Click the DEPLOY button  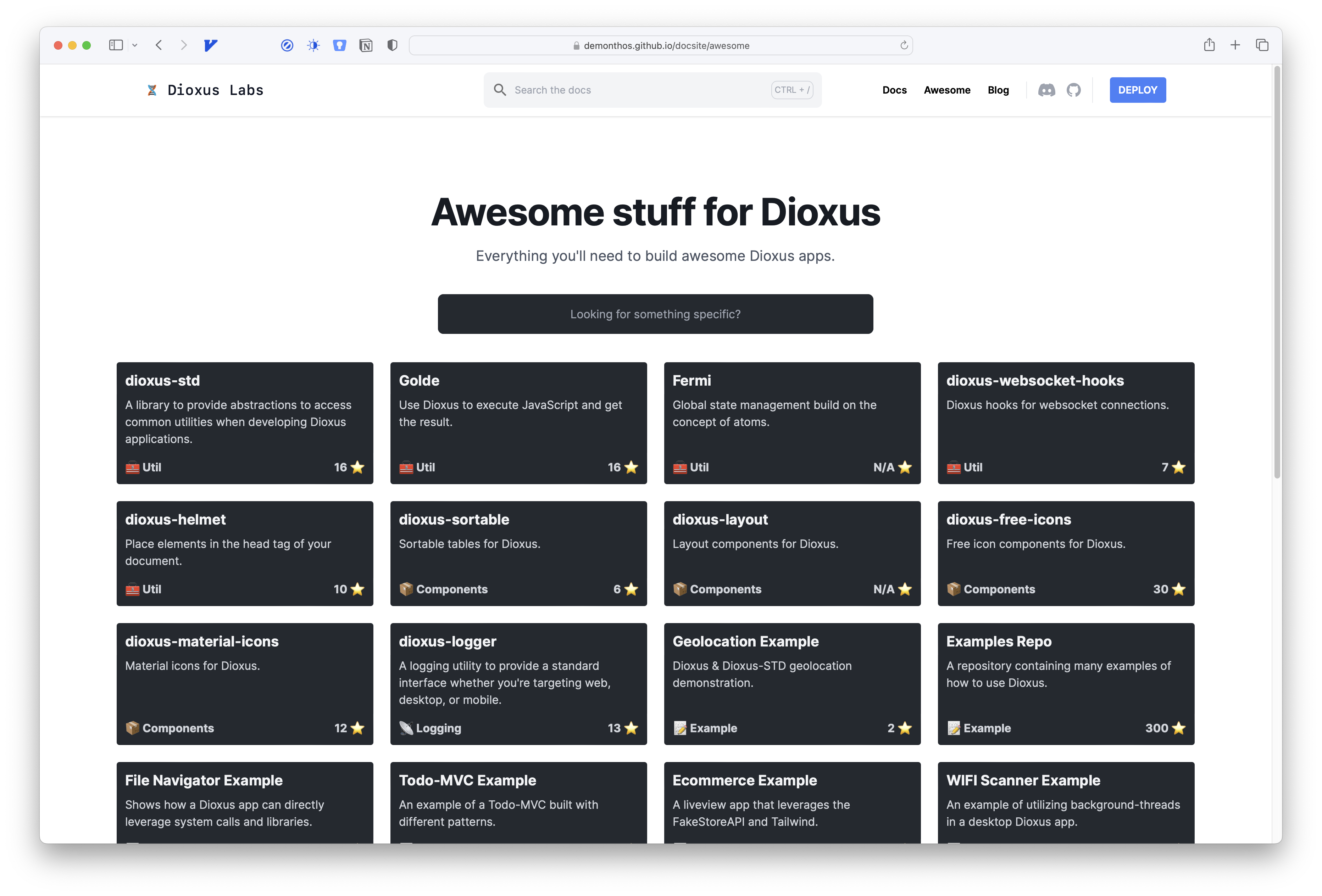(1137, 89)
